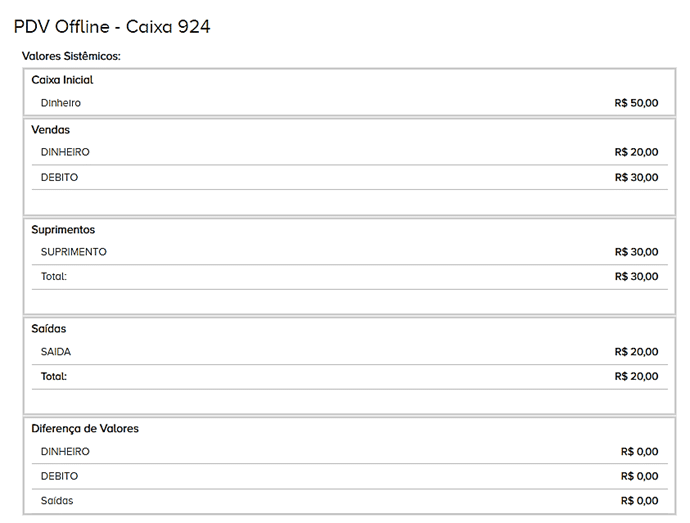Select the DEBITO label under Vendas
This screenshot has width=690, height=523.
tap(59, 177)
